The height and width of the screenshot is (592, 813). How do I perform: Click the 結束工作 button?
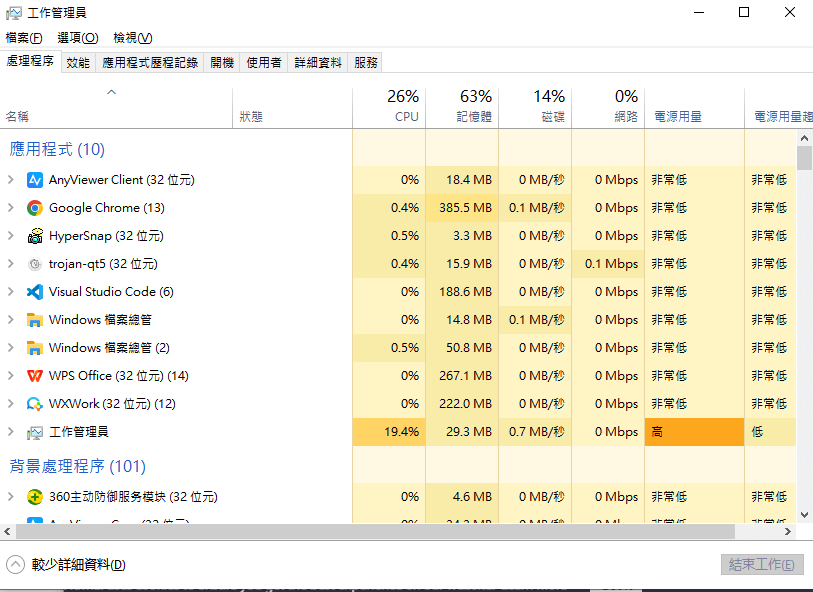pyautogui.click(x=762, y=565)
